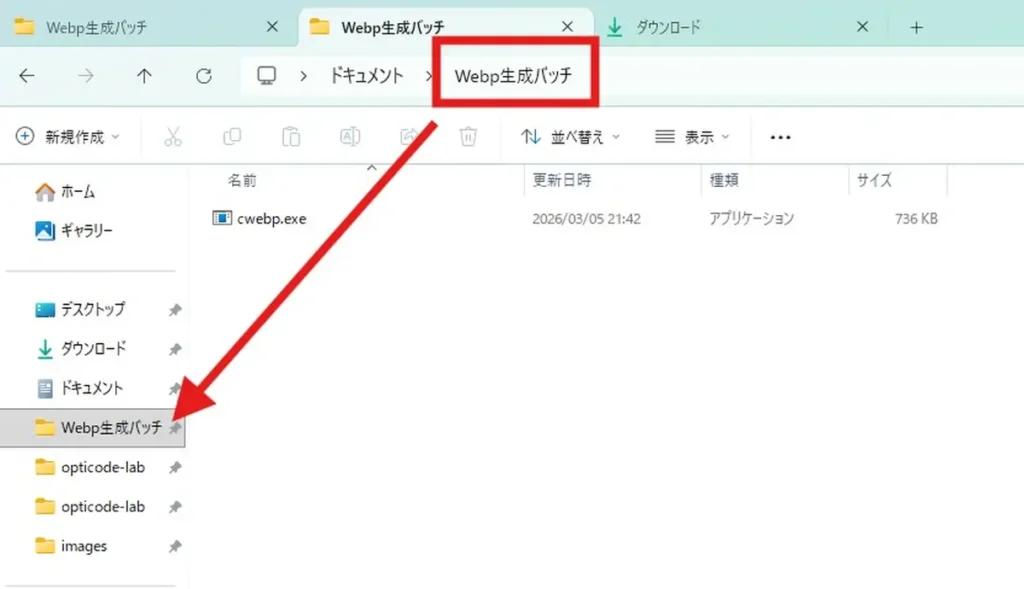Open the ... overflow menu
The width and height of the screenshot is (1024, 589).
tap(780, 136)
